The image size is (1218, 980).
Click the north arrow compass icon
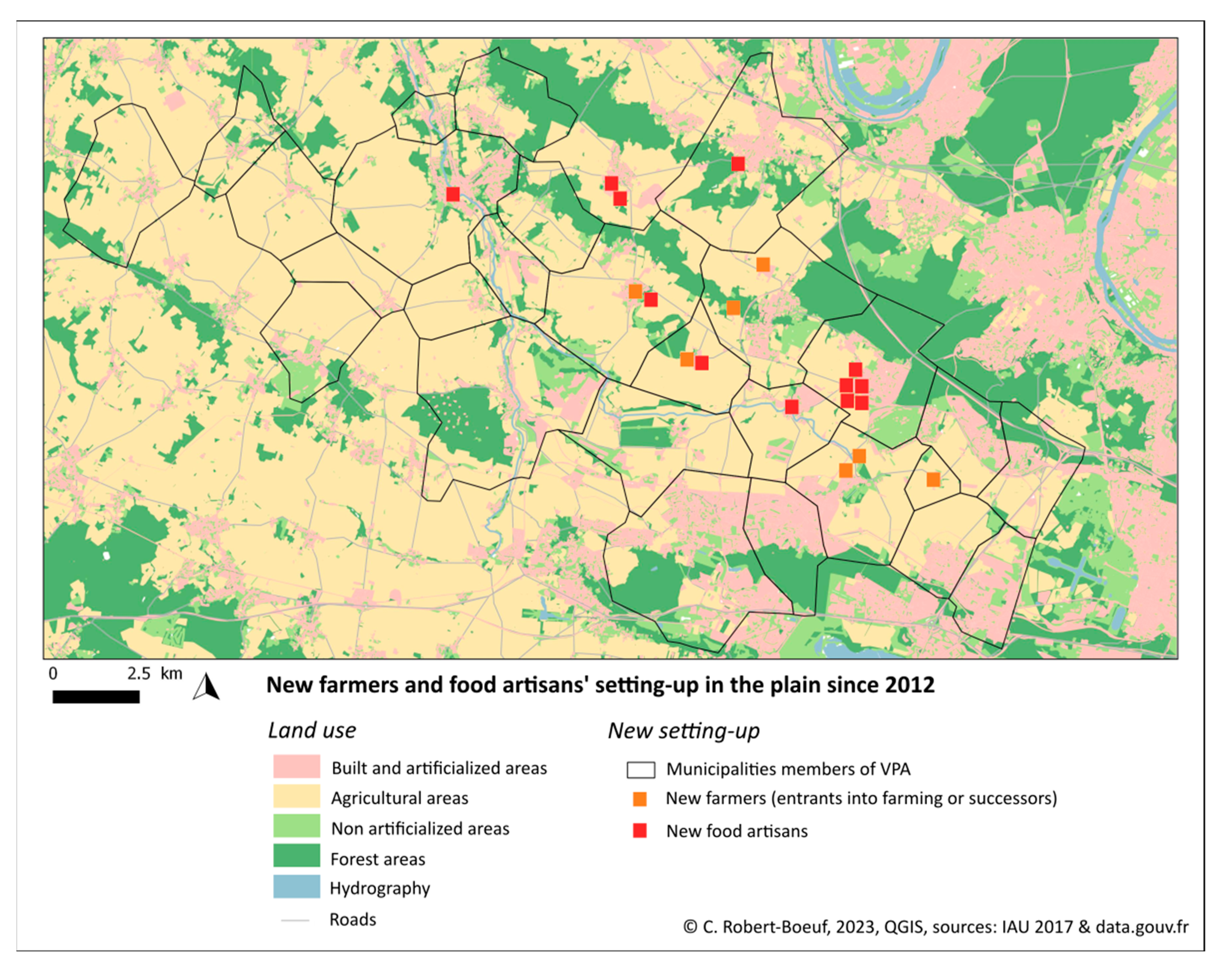[206, 688]
